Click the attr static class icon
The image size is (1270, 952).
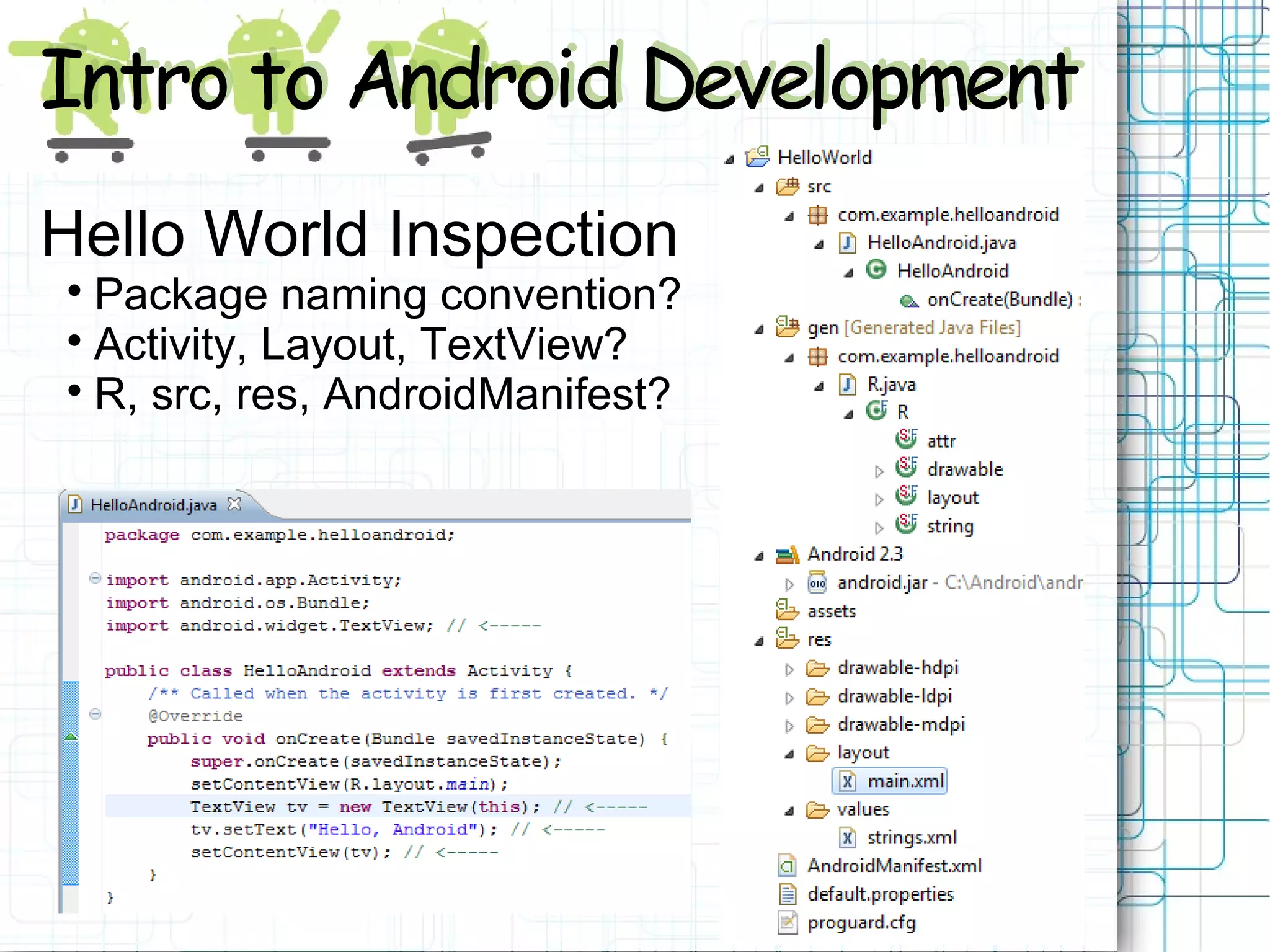pos(907,439)
